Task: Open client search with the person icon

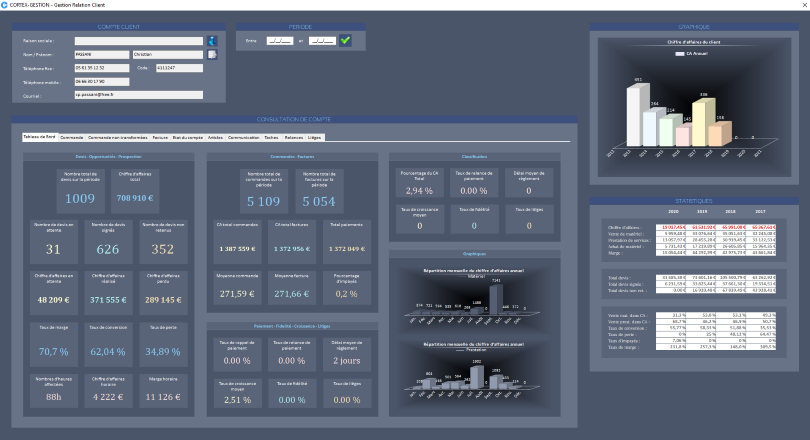Action: coord(212,41)
